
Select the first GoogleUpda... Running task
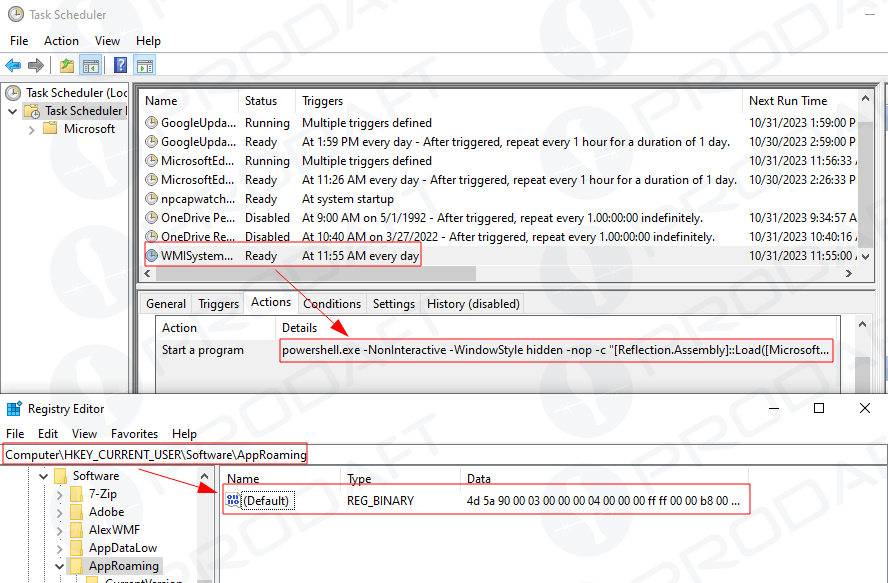pyautogui.click(x=498, y=123)
